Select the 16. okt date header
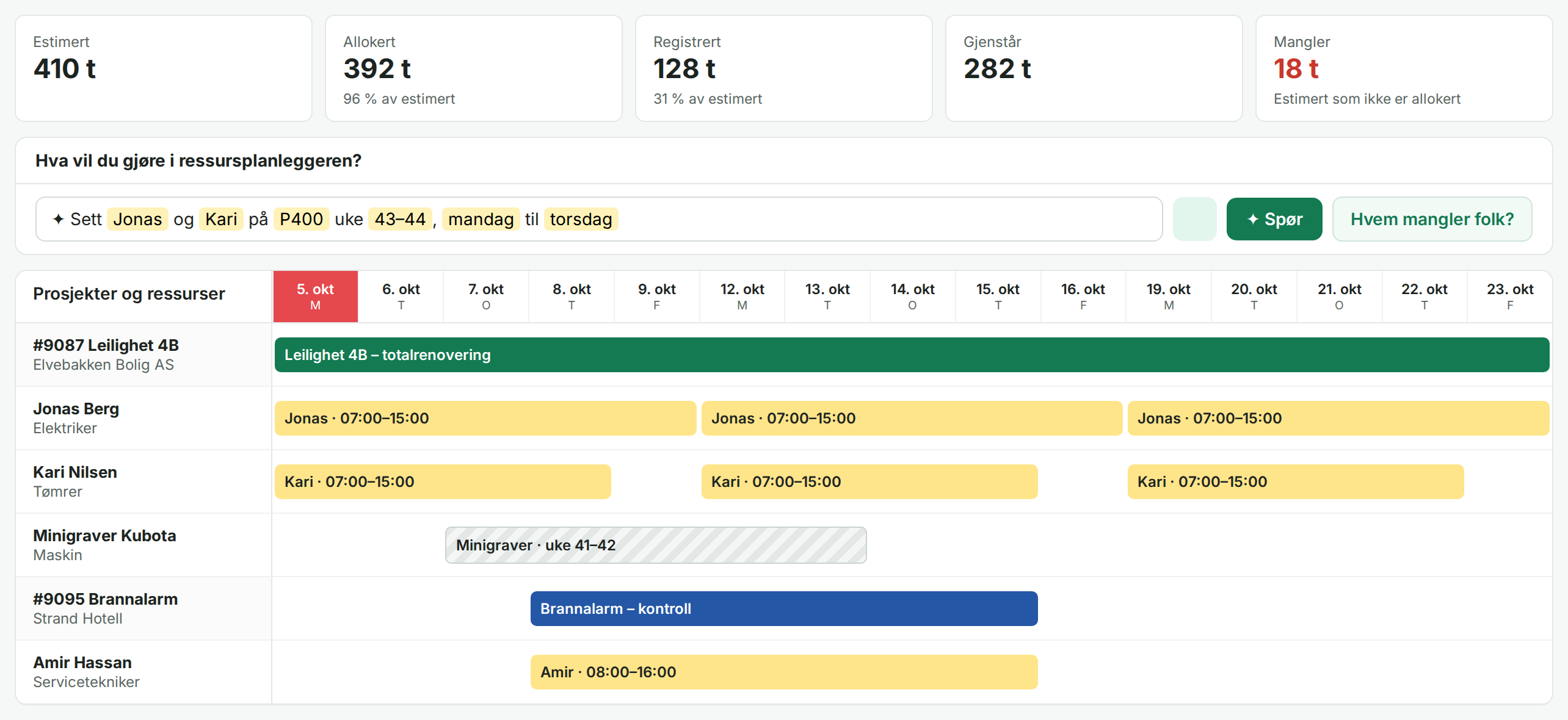Image resolution: width=1568 pixels, height=720 pixels. pyautogui.click(x=1083, y=297)
